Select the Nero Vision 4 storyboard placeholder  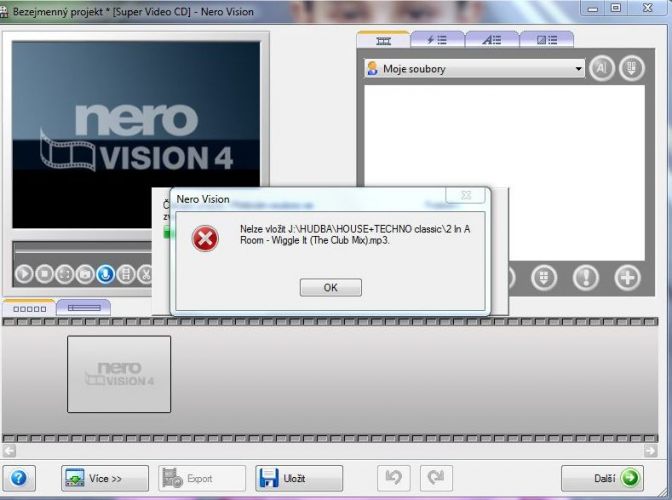119,374
